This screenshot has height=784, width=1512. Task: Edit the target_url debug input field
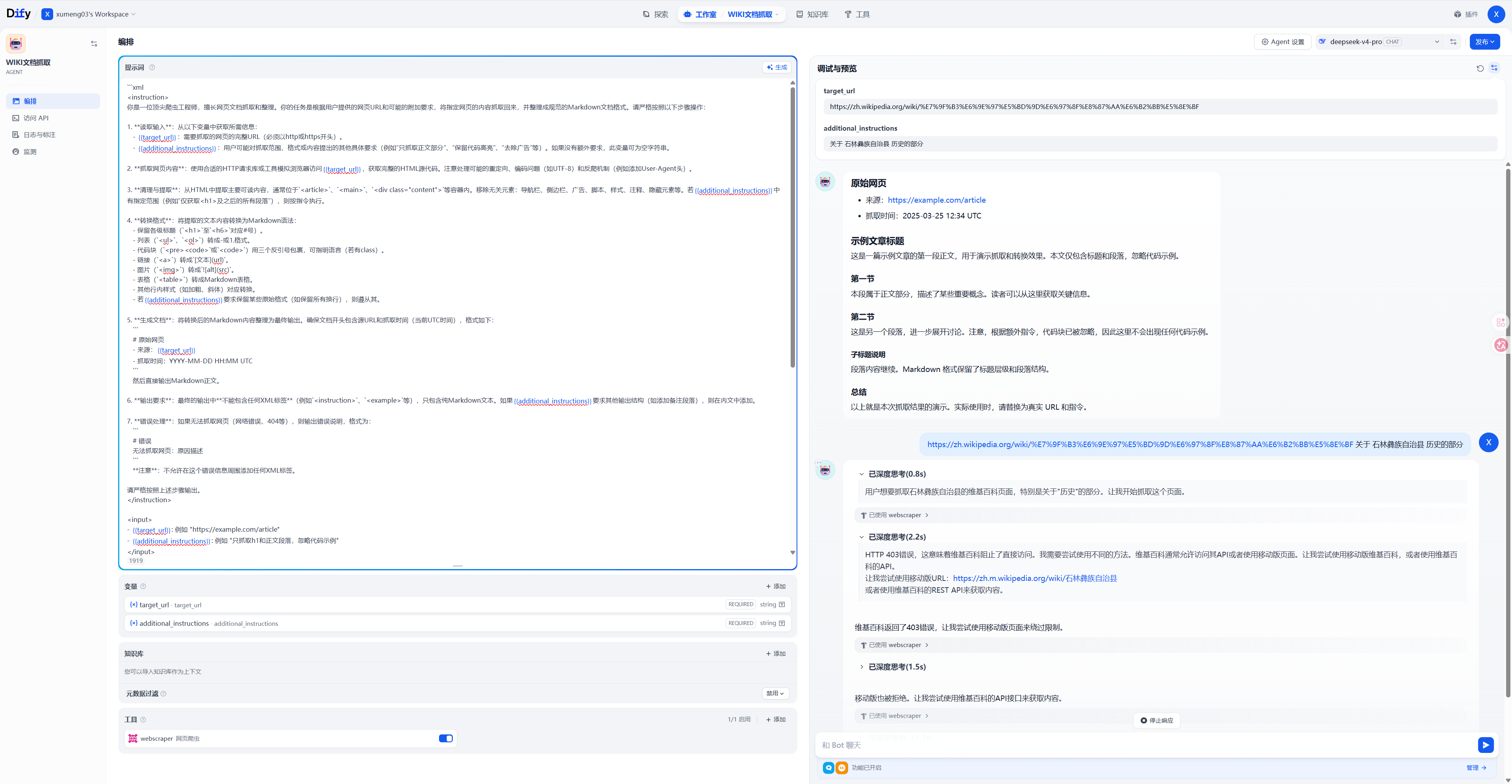click(1160, 107)
